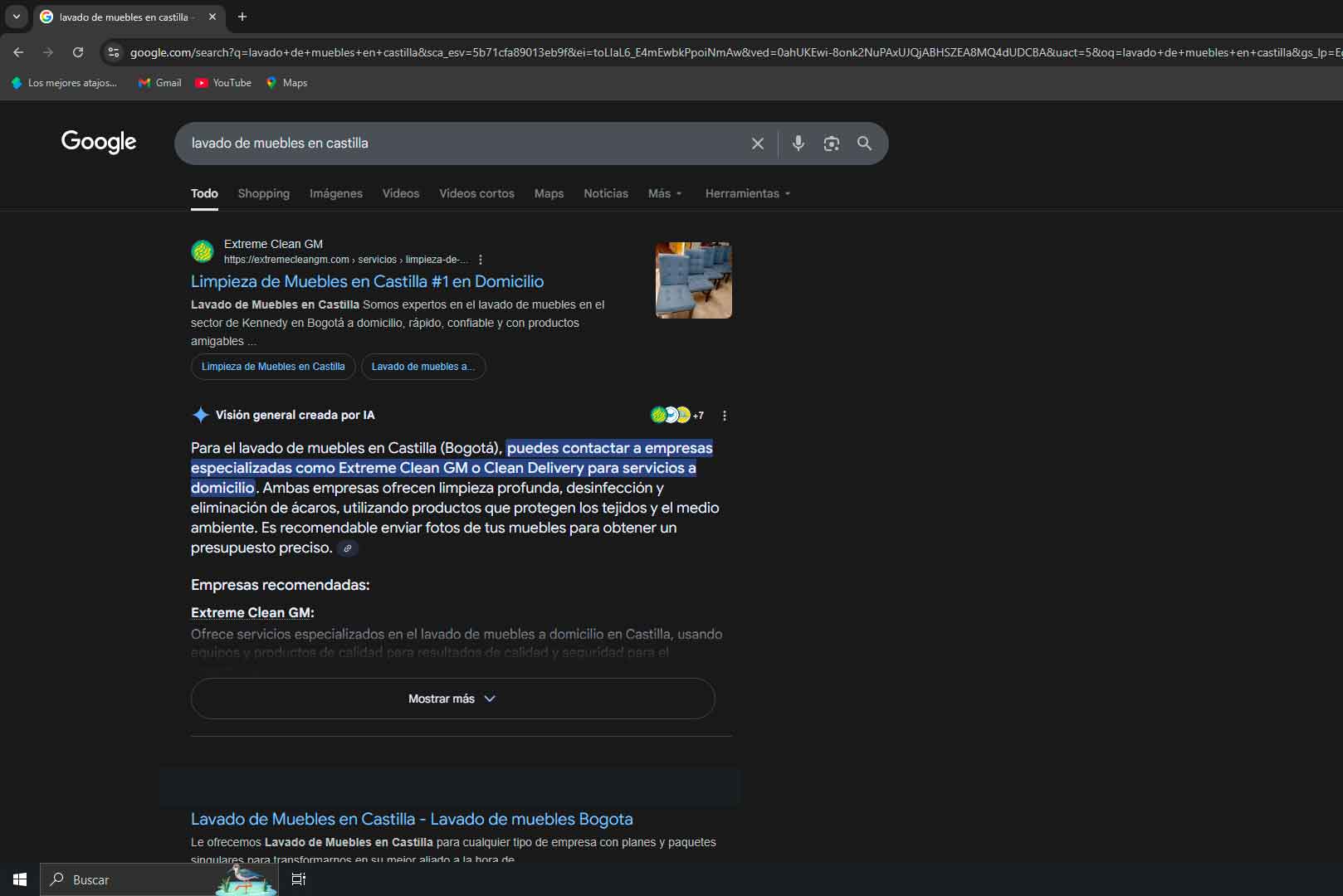Open Windows Task View
Viewport: 1343px width, 896px height.
299,879
